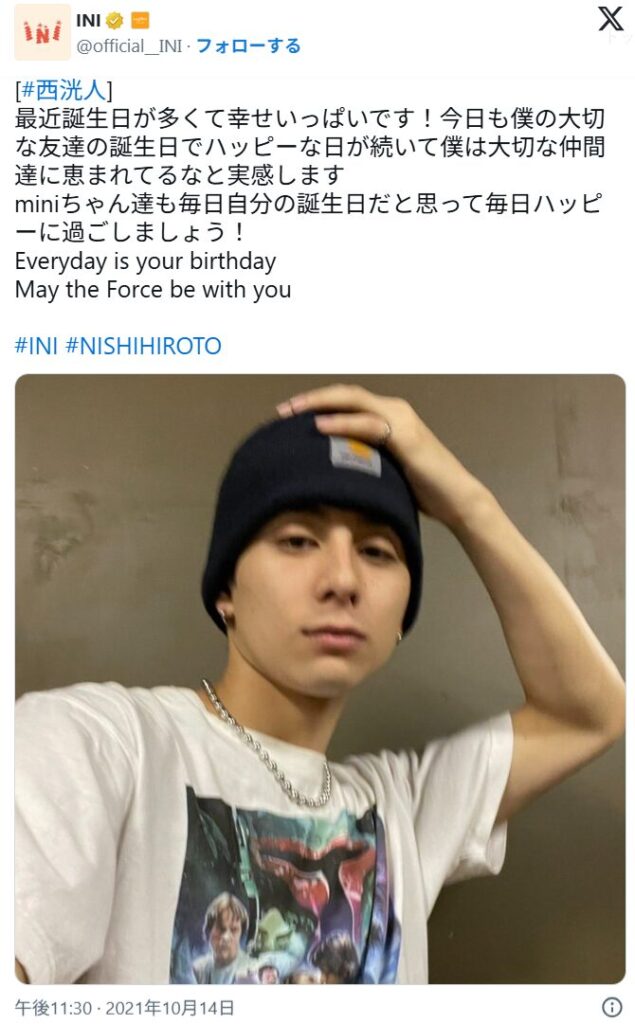Click the silver chain necklace in photo
Image resolution: width=635 pixels, height=1024 pixels.
point(268,744)
